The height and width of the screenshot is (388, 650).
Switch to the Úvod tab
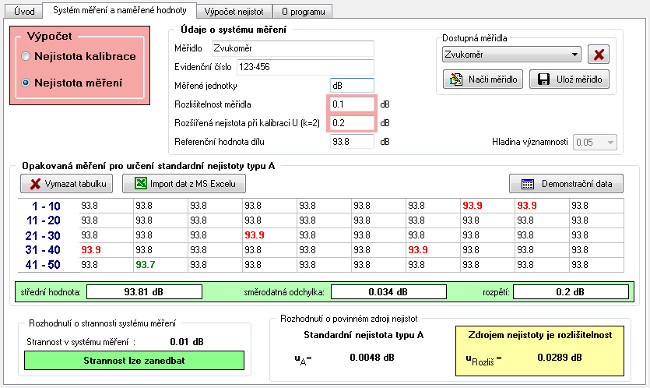(24, 11)
